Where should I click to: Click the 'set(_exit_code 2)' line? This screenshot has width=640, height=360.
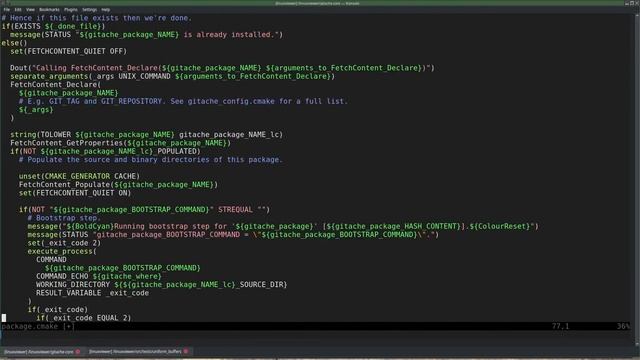[64, 243]
